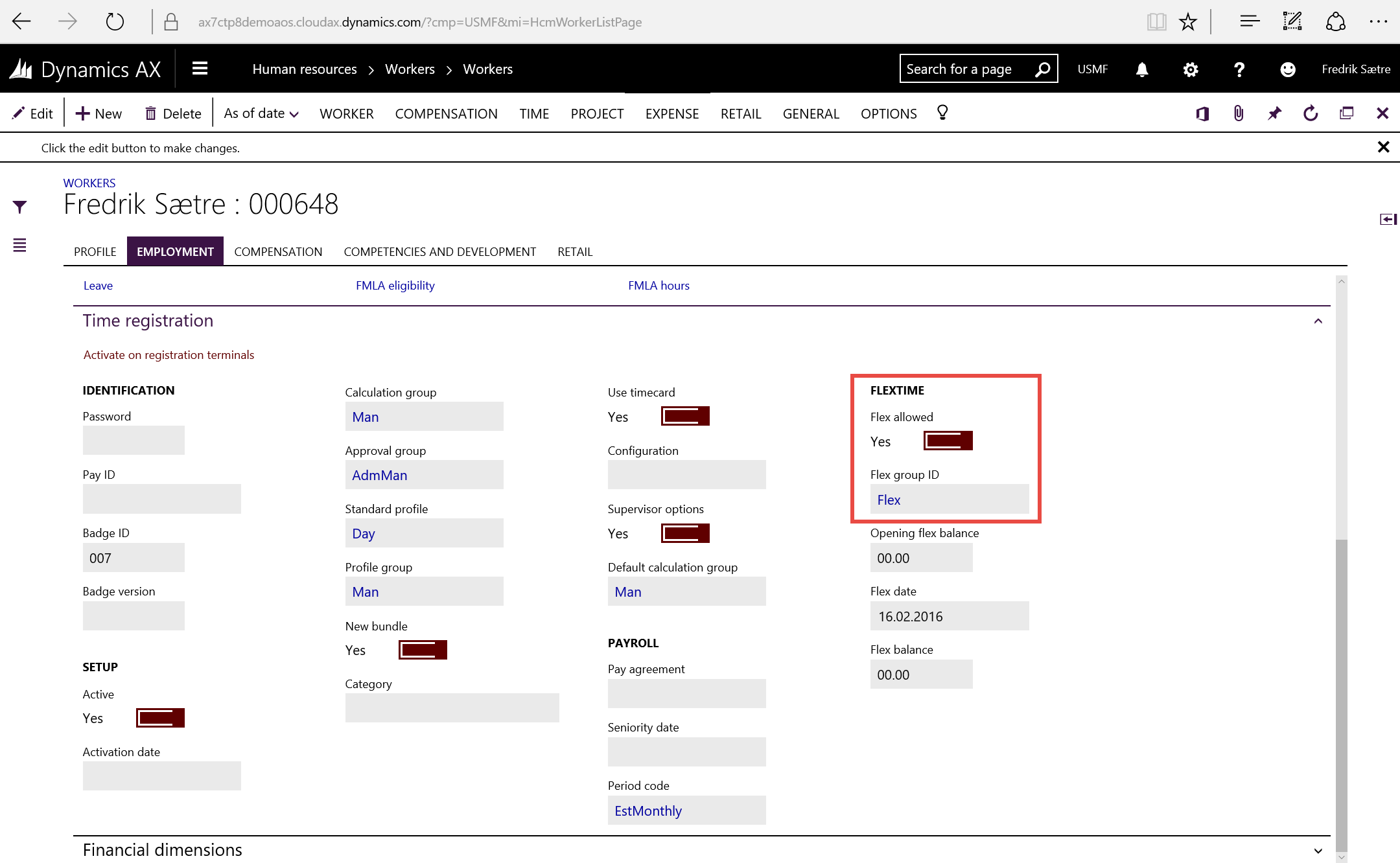
Task: Collapse the Time registration section
Action: pyautogui.click(x=1318, y=321)
